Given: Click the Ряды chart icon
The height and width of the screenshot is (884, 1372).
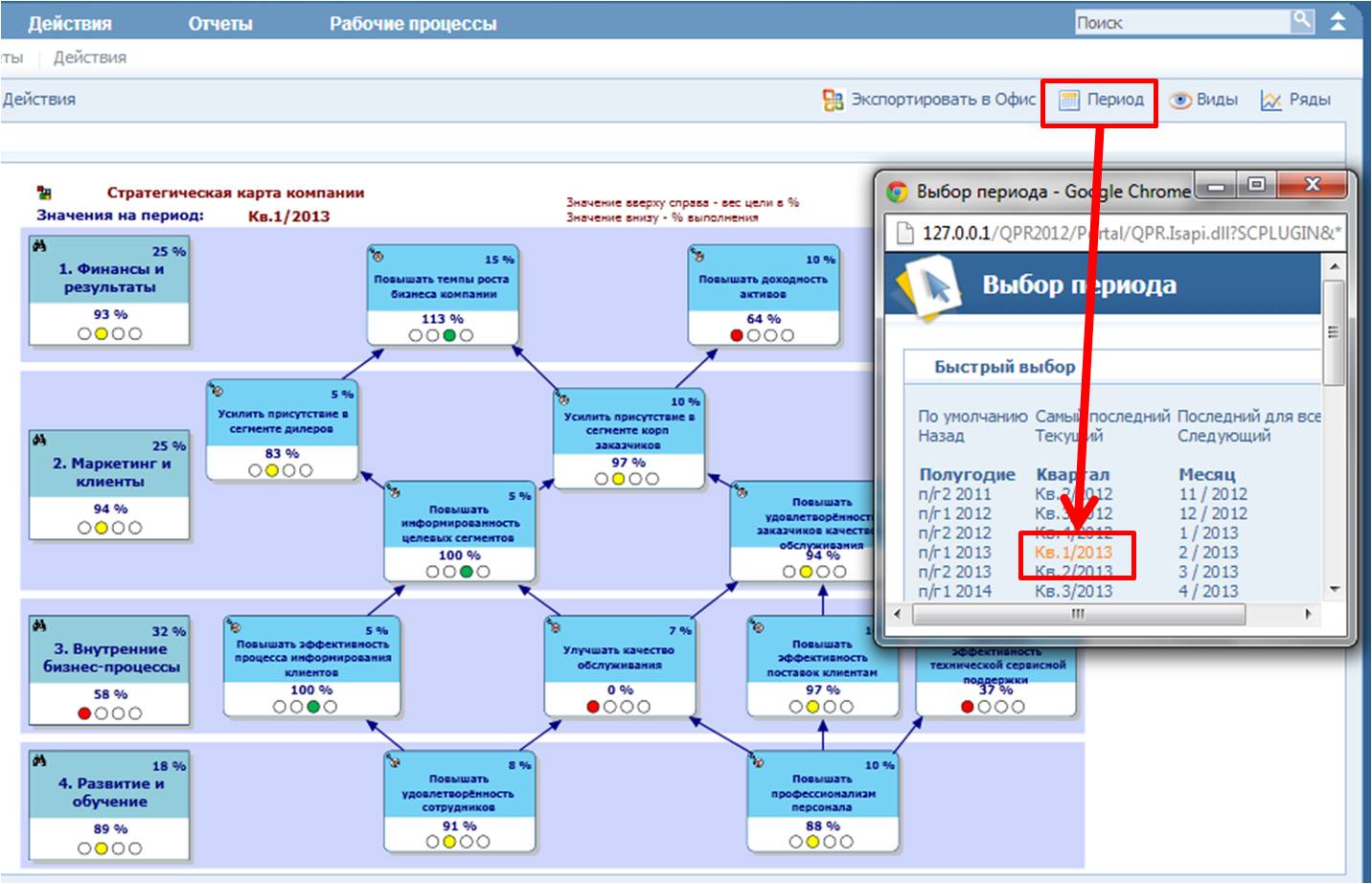Looking at the screenshot, I should coord(1270,100).
